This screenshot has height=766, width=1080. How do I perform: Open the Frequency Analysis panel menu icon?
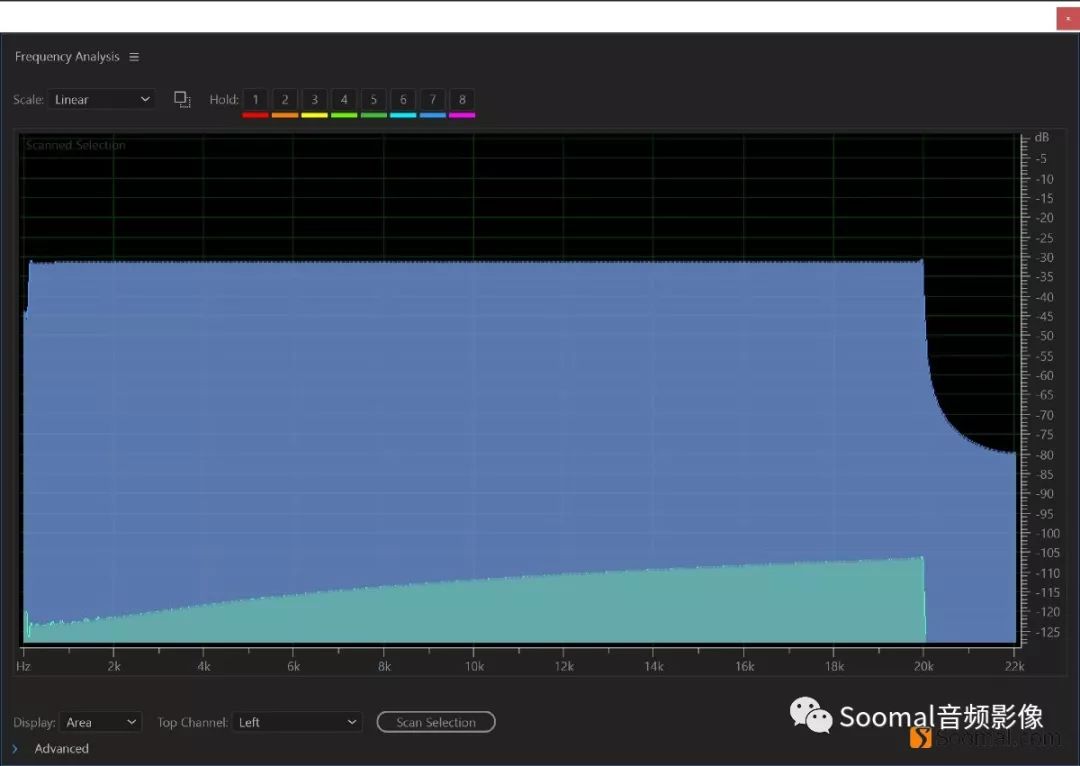134,57
